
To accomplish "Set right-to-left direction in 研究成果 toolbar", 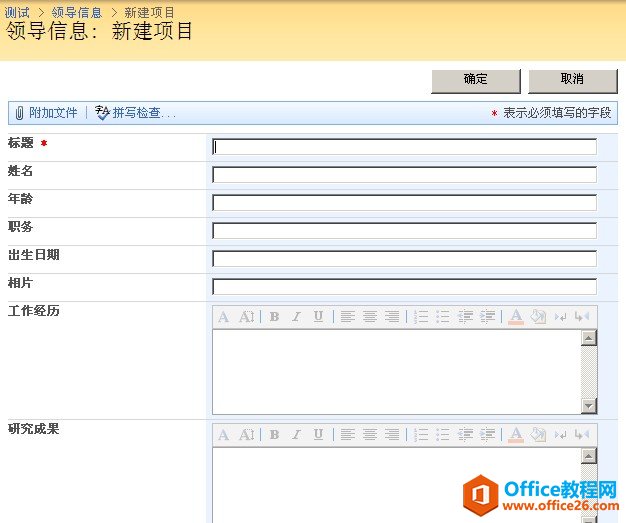I will tap(582, 435).
